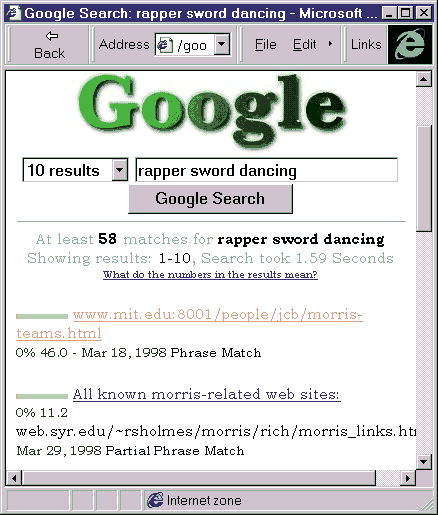
Task: Click the relevance bar beside mit.edu result
Action: click(x=42, y=316)
